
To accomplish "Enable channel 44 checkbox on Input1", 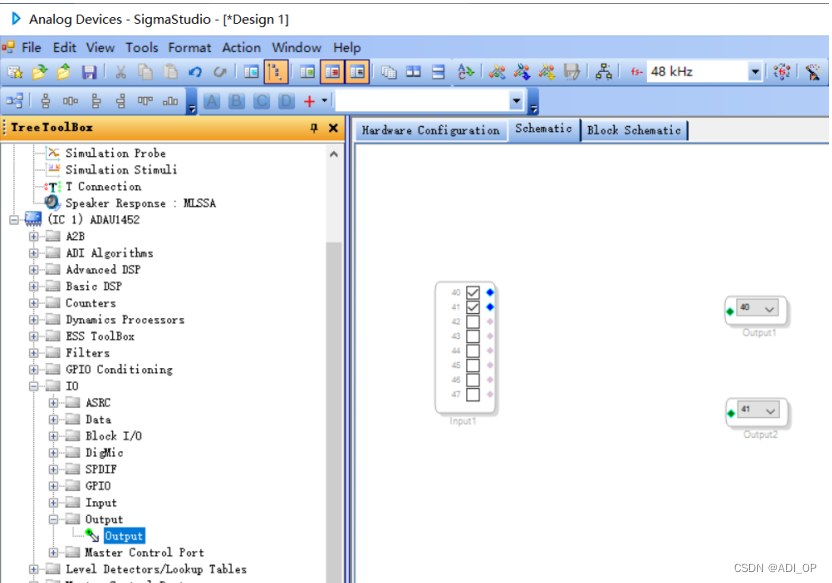I will click(473, 351).
